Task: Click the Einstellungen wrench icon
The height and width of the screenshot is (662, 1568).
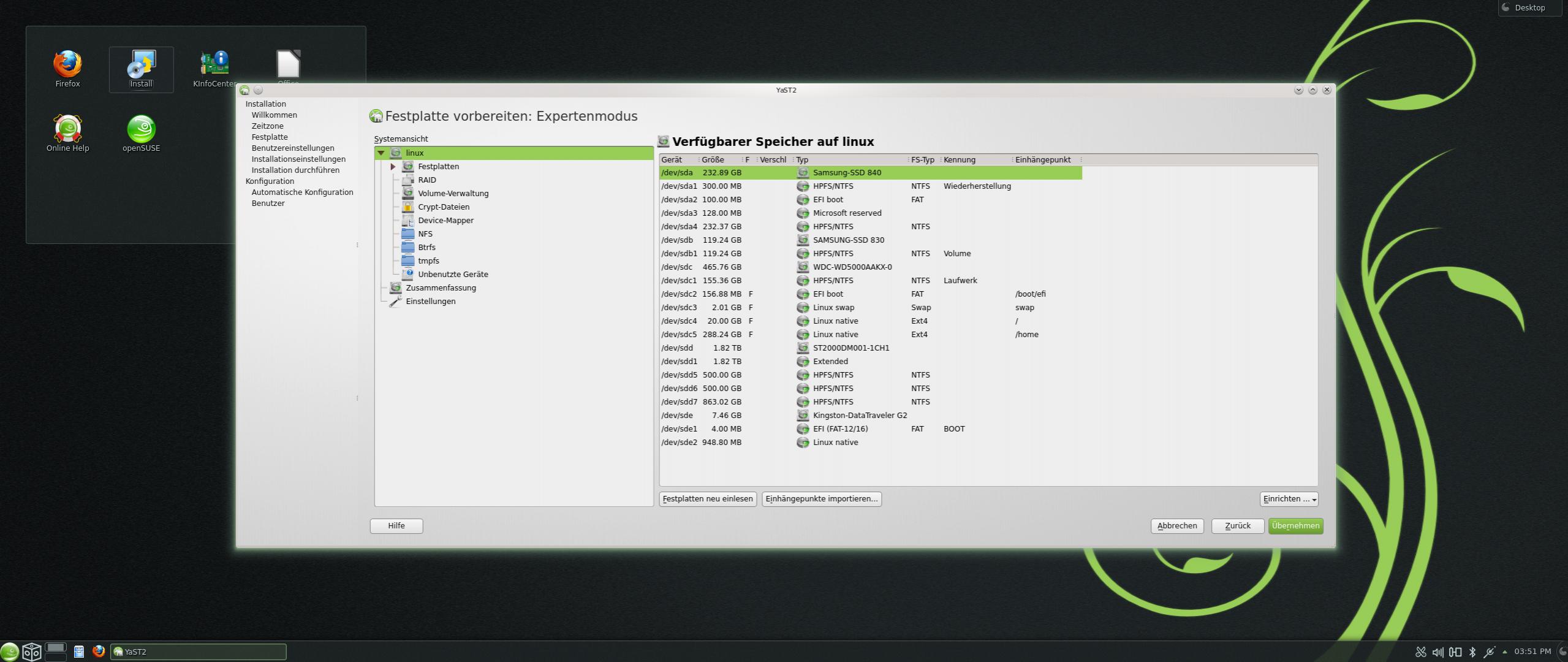Action: point(396,302)
